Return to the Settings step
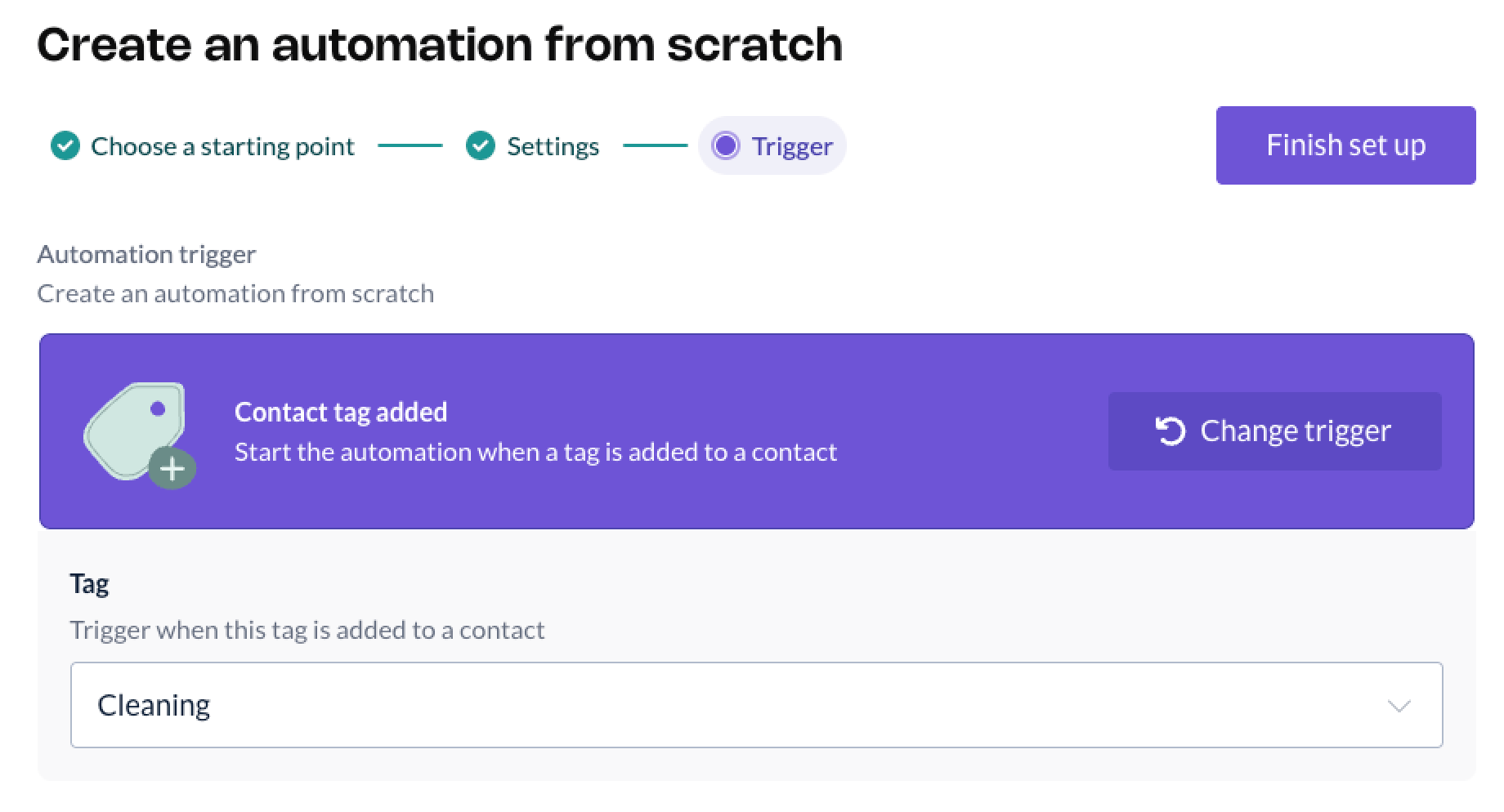Image resolution: width=1504 pixels, height=812 pixels. 553,146
